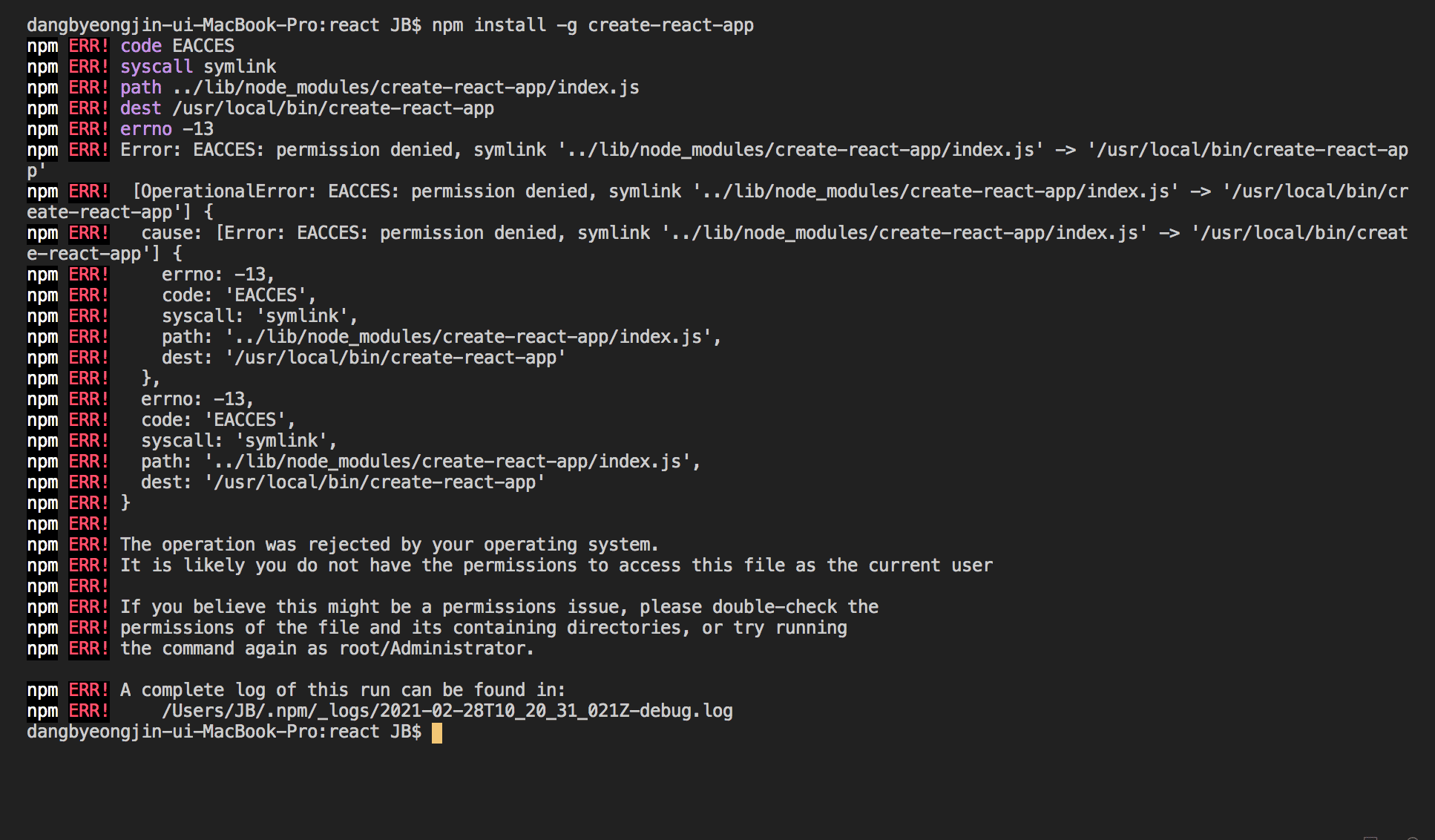Click 'A complete log of this run' text
The width and height of the screenshot is (1435, 840).
(342, 690)
